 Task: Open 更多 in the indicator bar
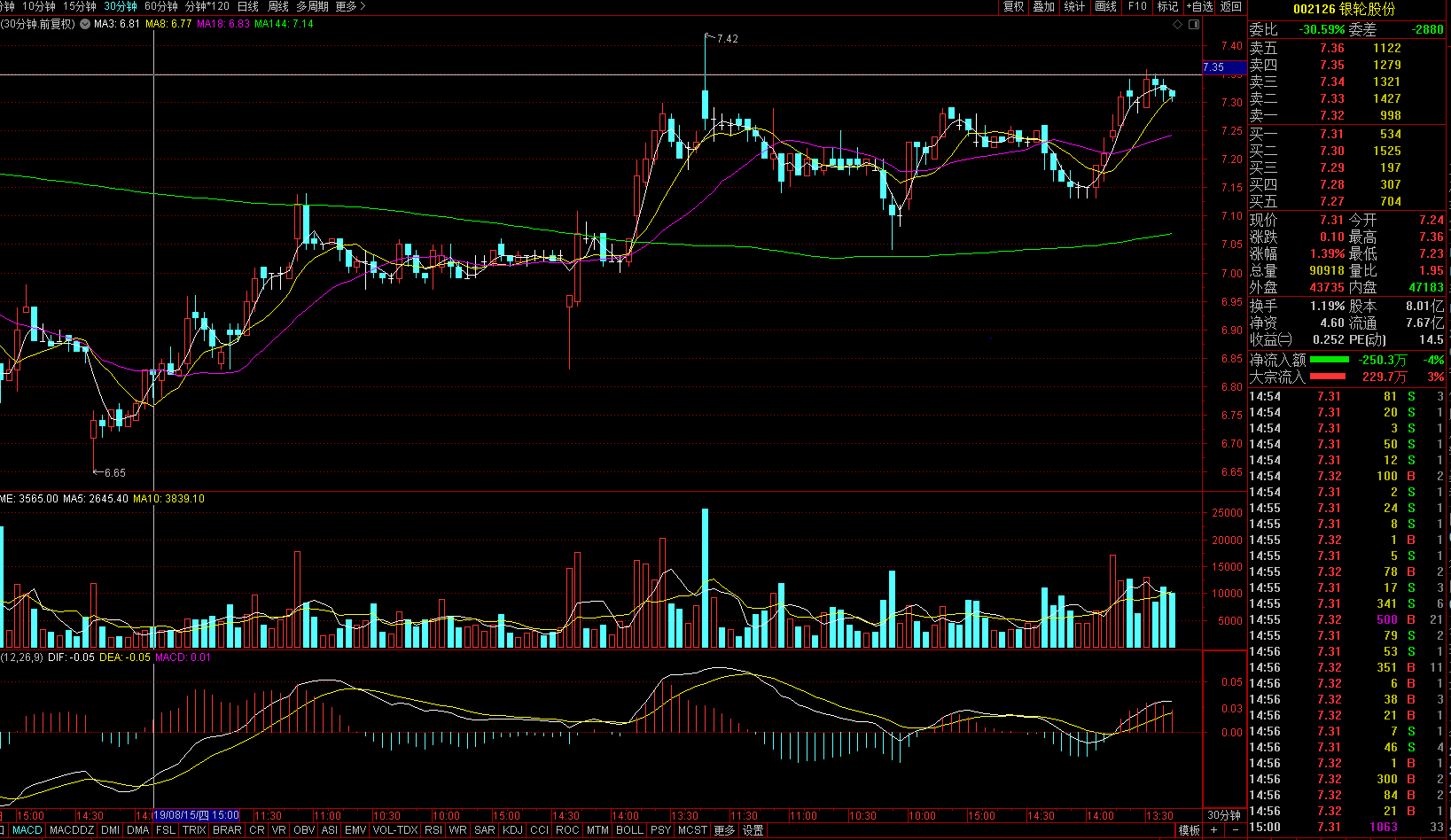pyautogui.click(x=724, y=830)
